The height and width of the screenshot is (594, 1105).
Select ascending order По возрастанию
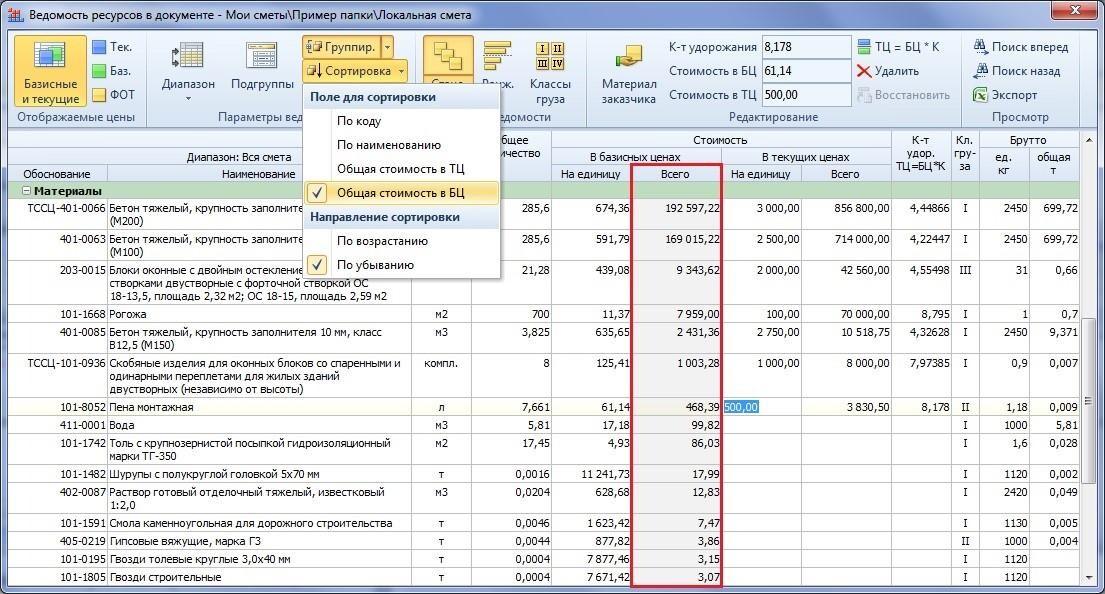(x=382, y=241)
